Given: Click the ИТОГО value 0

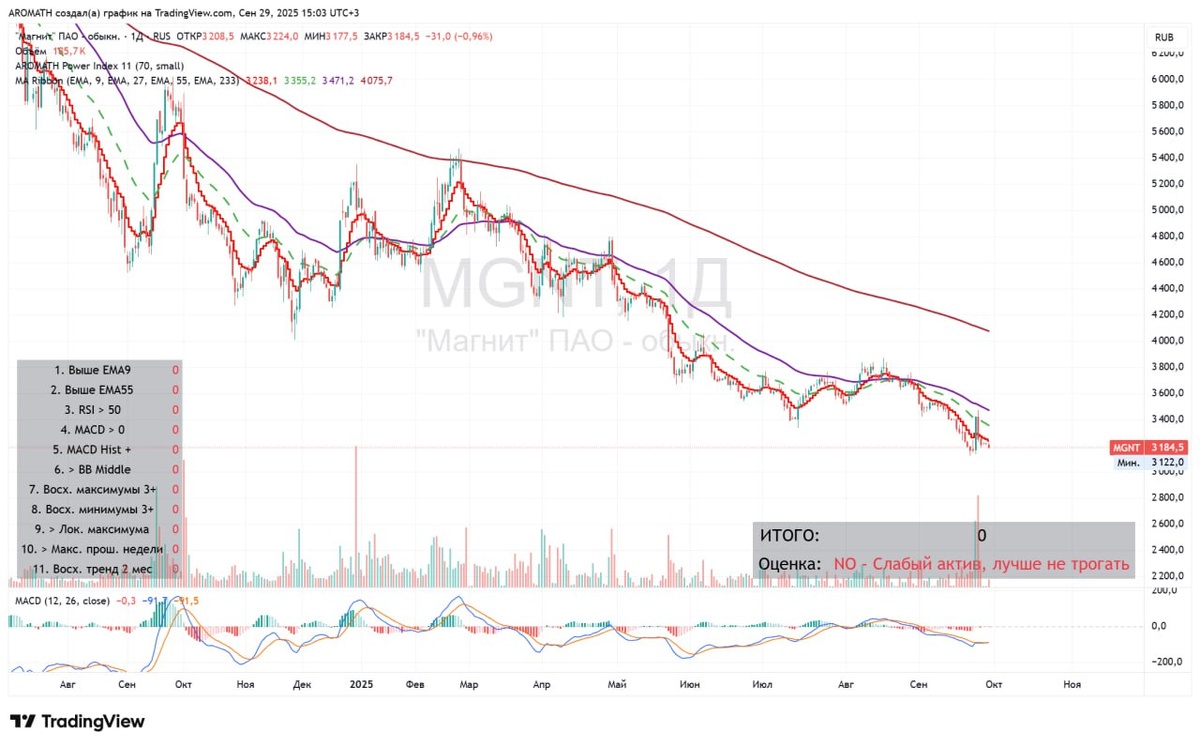Looking at the screenshot, I should pos(982,535).
